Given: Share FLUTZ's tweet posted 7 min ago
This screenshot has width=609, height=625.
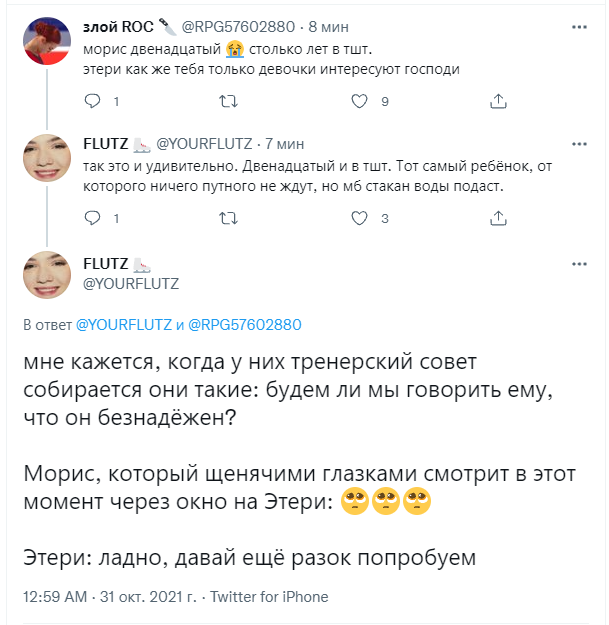Looking at the screenshot, I should point(497,218).
